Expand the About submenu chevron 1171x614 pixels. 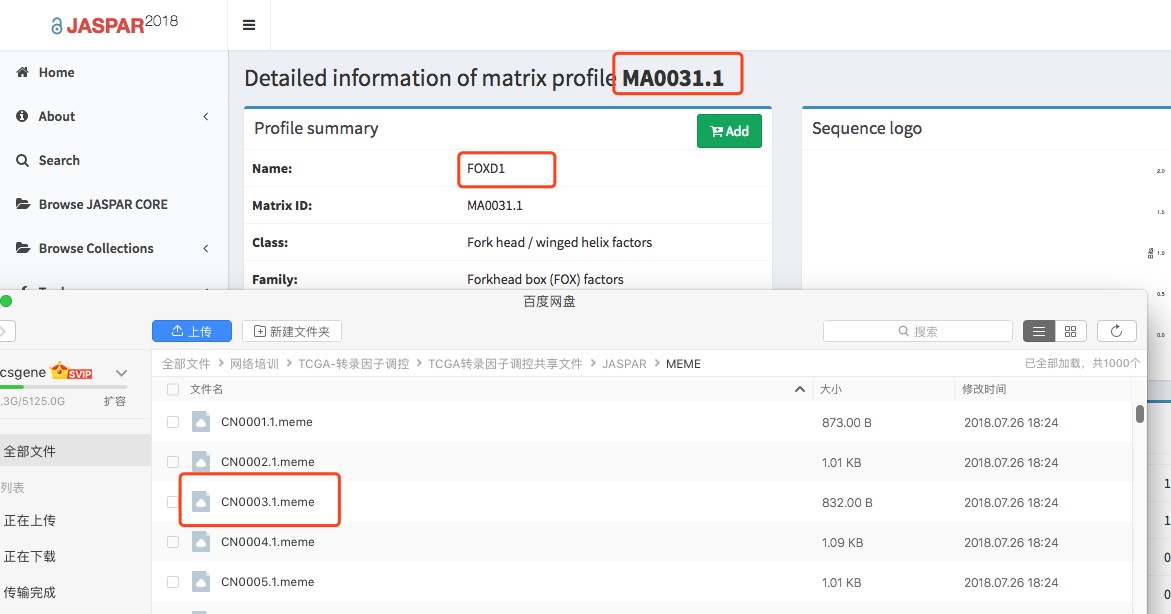(205, 117)
